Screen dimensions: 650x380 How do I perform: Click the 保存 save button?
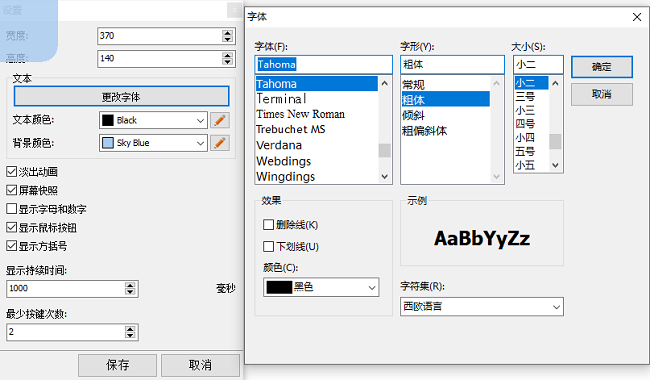[x=117, y=365]
